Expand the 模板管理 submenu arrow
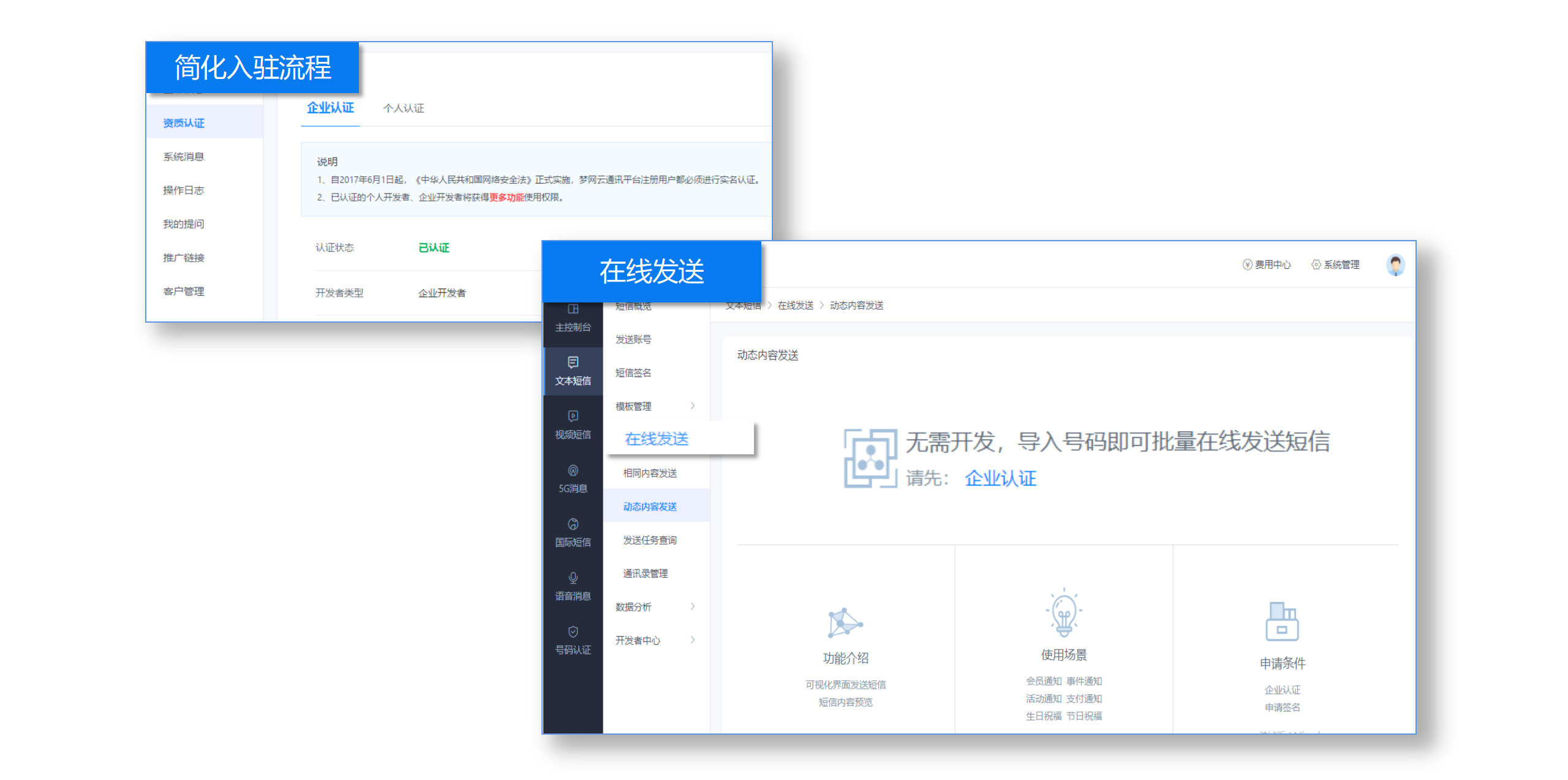This screenshot has height=780, width=1568. coord(693,405)
